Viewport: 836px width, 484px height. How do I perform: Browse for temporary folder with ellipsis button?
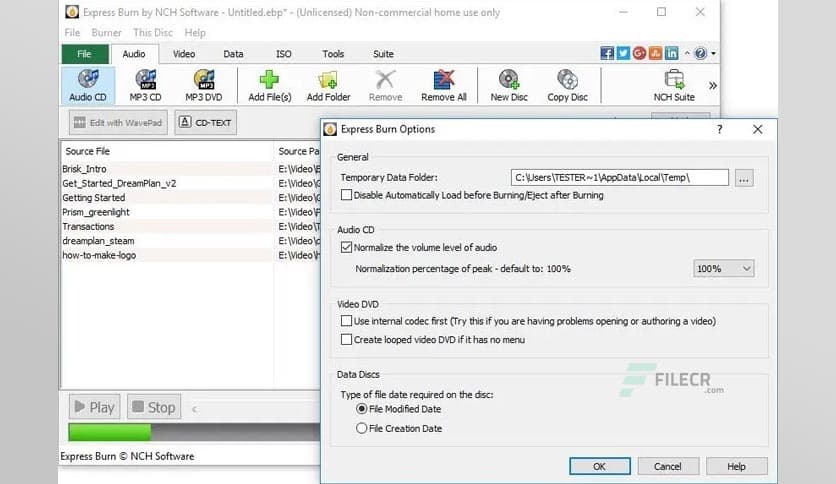pyautogui.click(x=744, y=178)
